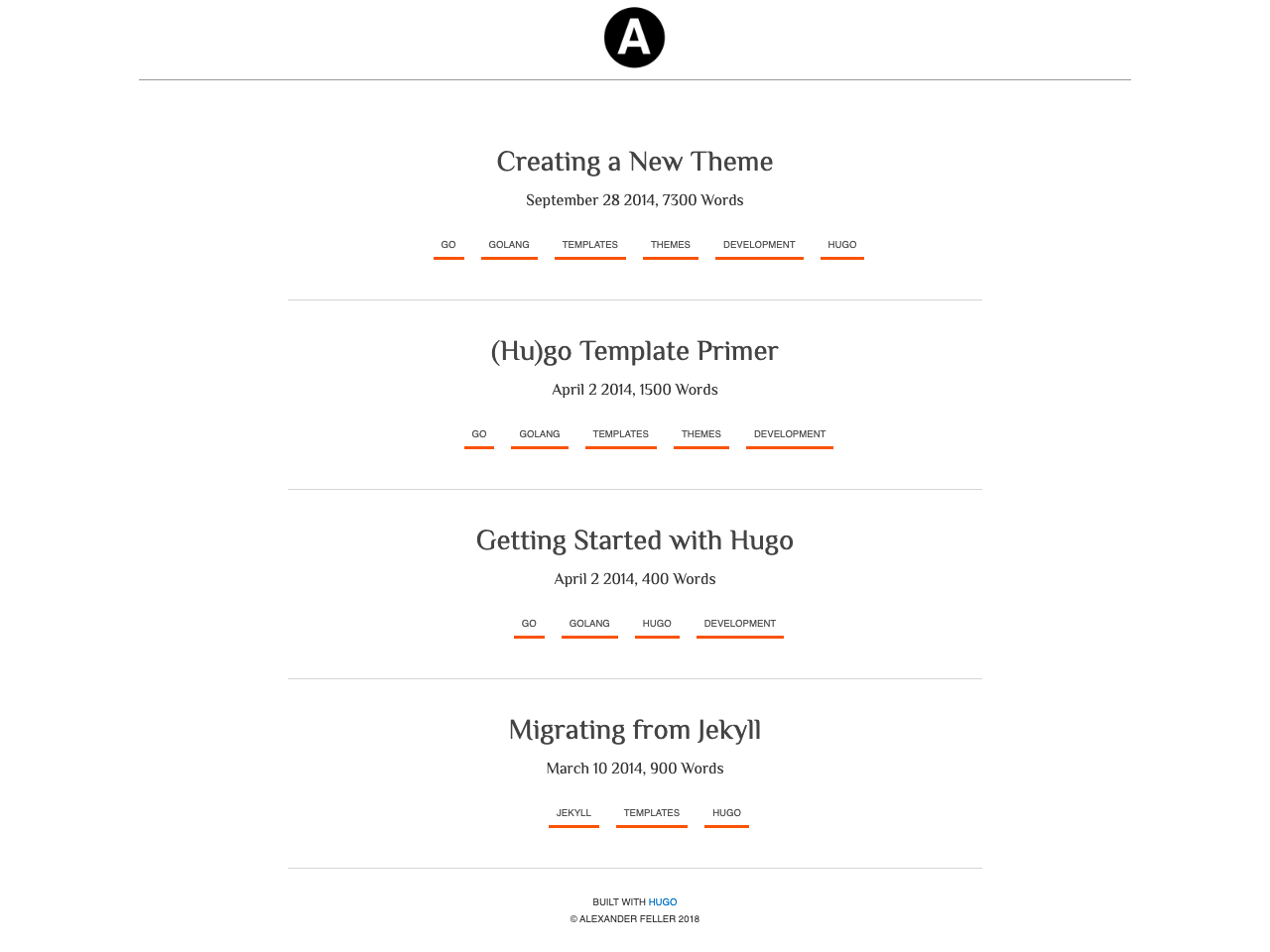The image size is (1270, 952).
Task: Click the JEKYLL tag
Action: click(573, 813)
